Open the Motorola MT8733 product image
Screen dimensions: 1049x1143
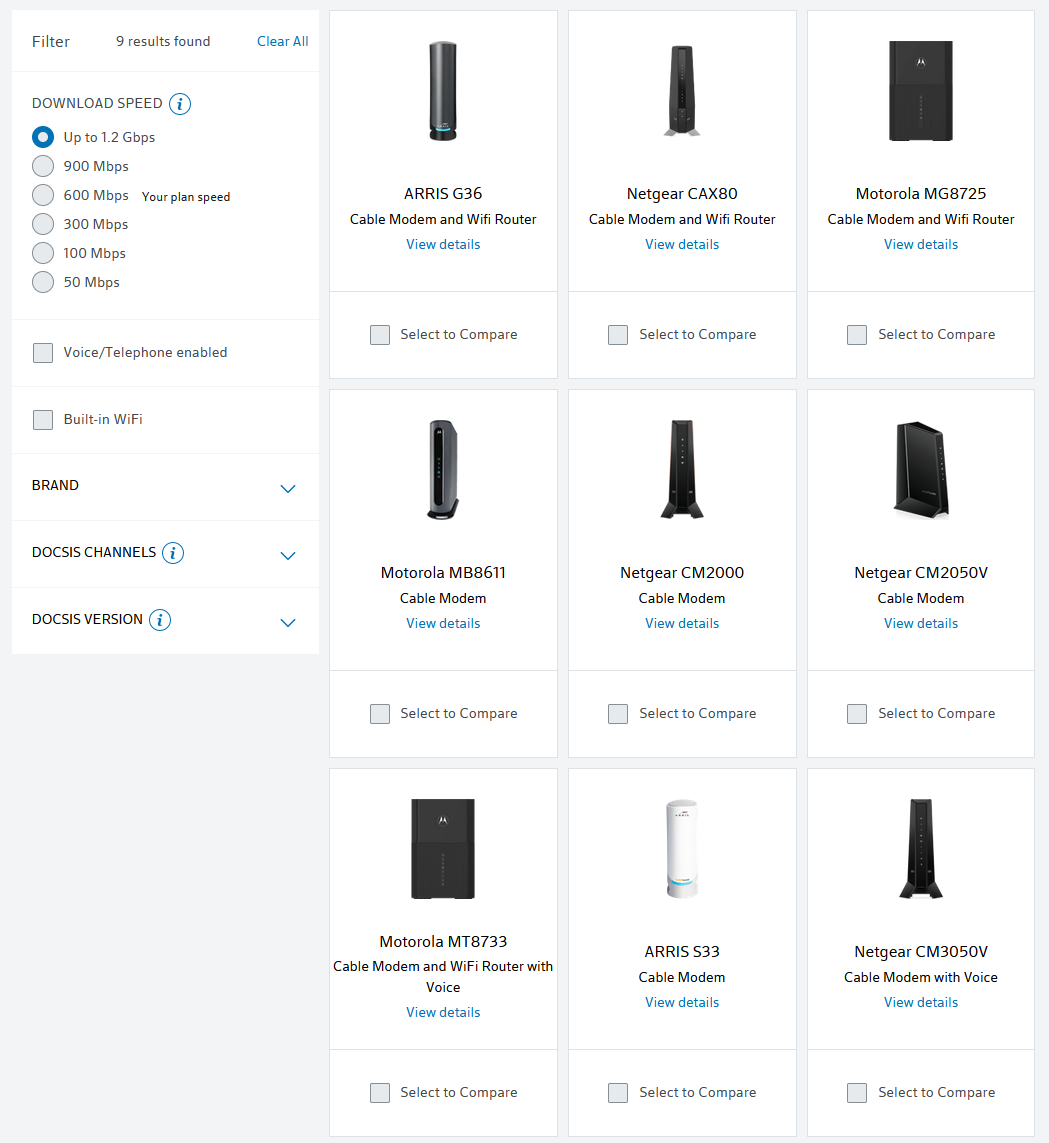pos(443,849)
